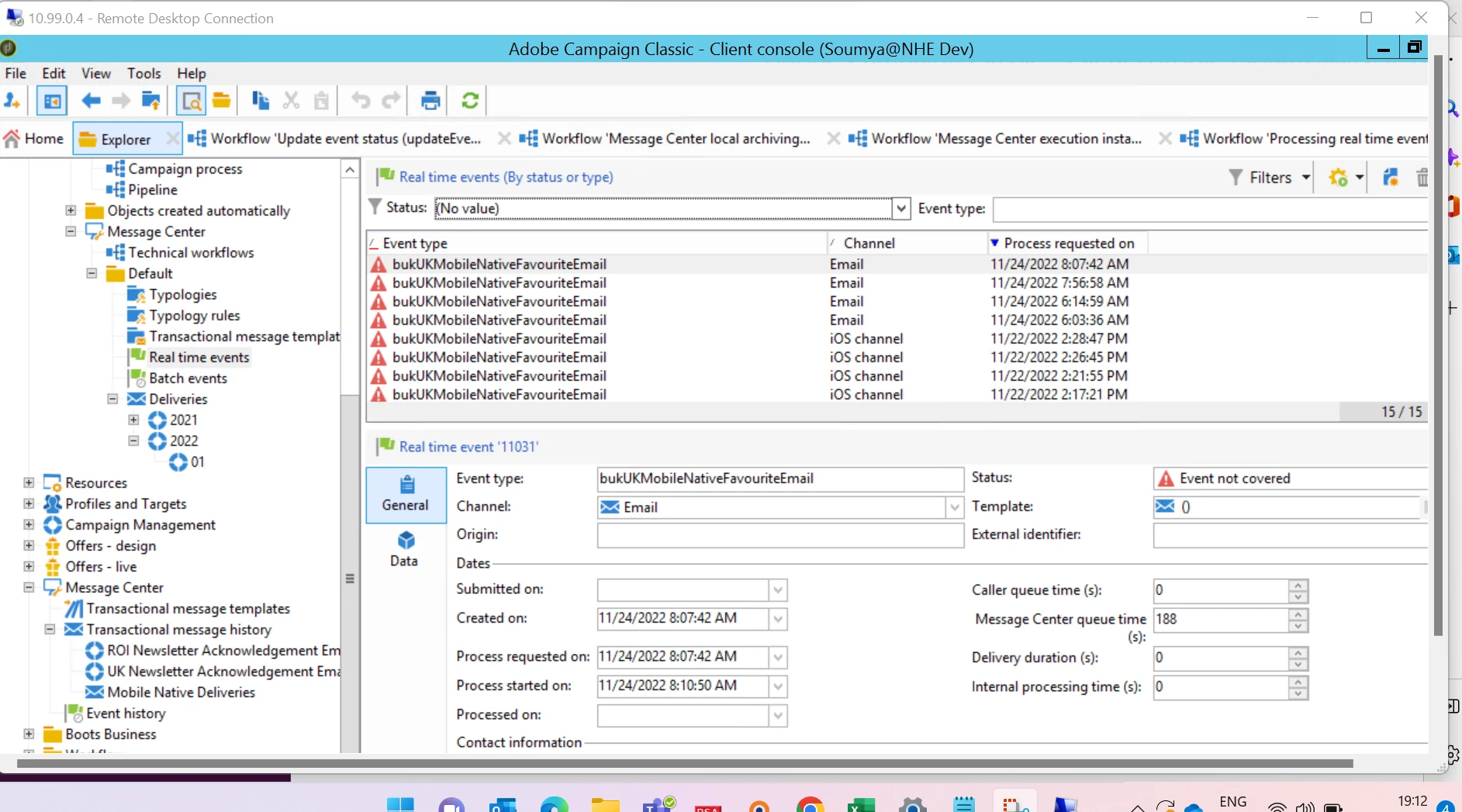Click the Redo arrow icon
The height and width of the screenshot is (812, 1462).
pyautogui.click(x=392, y=101)
